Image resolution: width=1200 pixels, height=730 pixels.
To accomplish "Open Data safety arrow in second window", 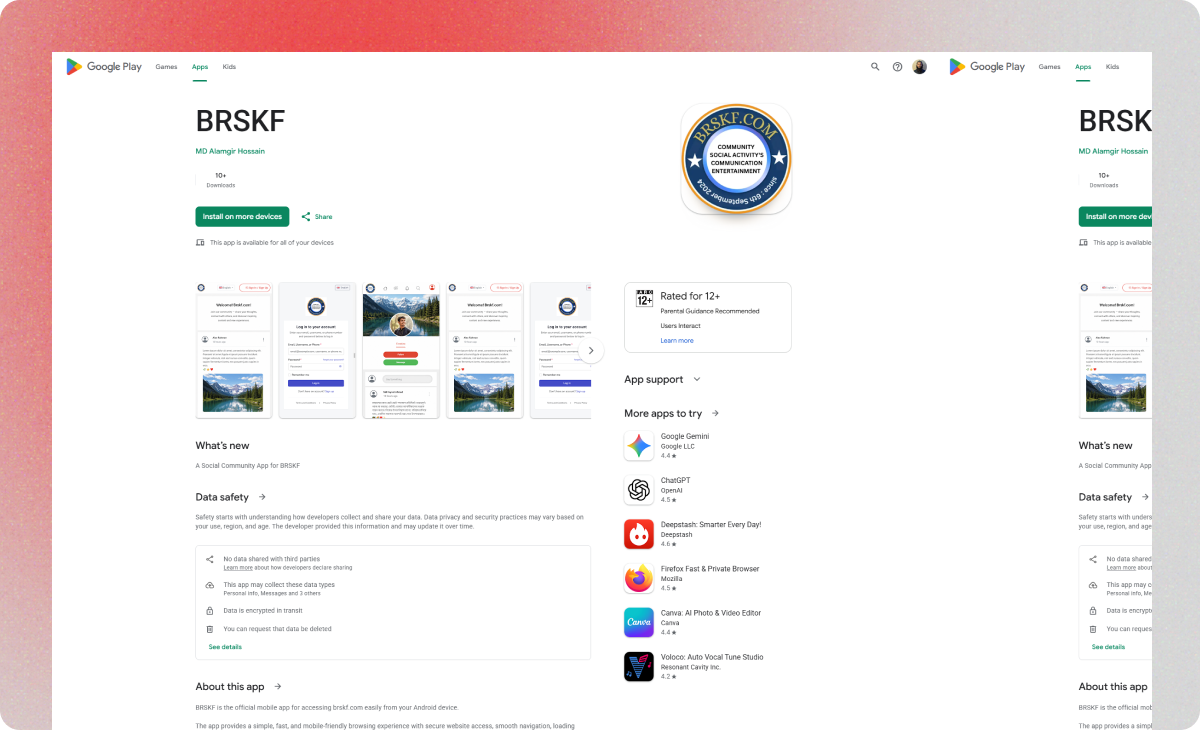I will point(1145,497).
